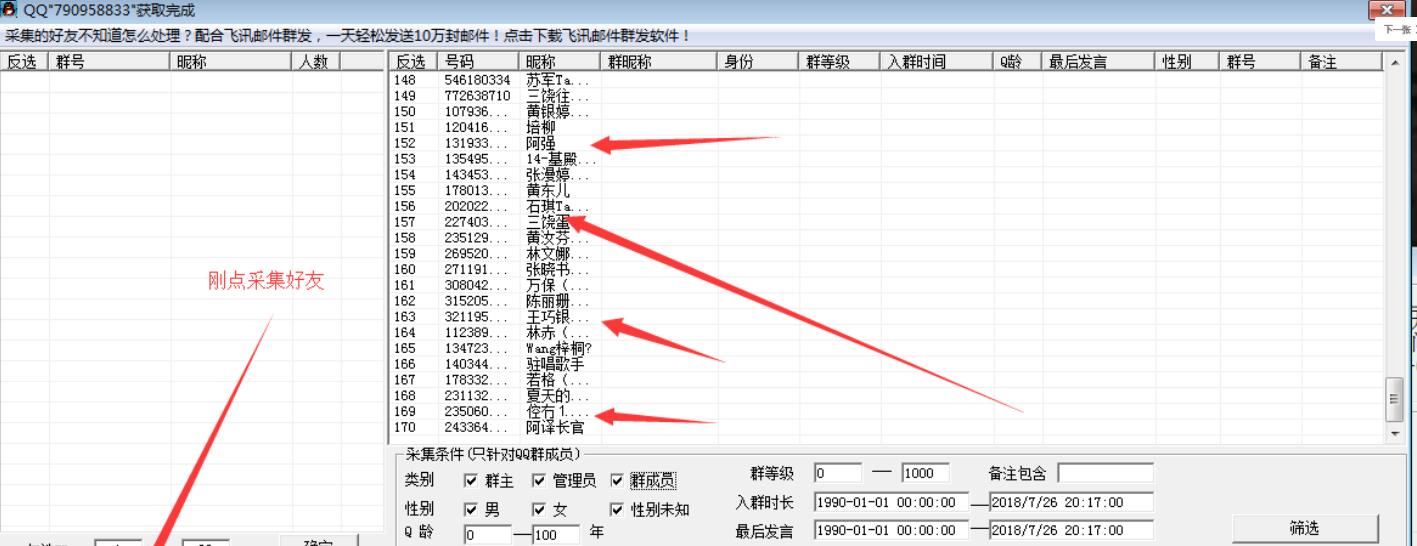This screenshot has height=546, width=1417.
Task: Click the member list scrollbar up arrow
Action: (x=1396, y=62)
